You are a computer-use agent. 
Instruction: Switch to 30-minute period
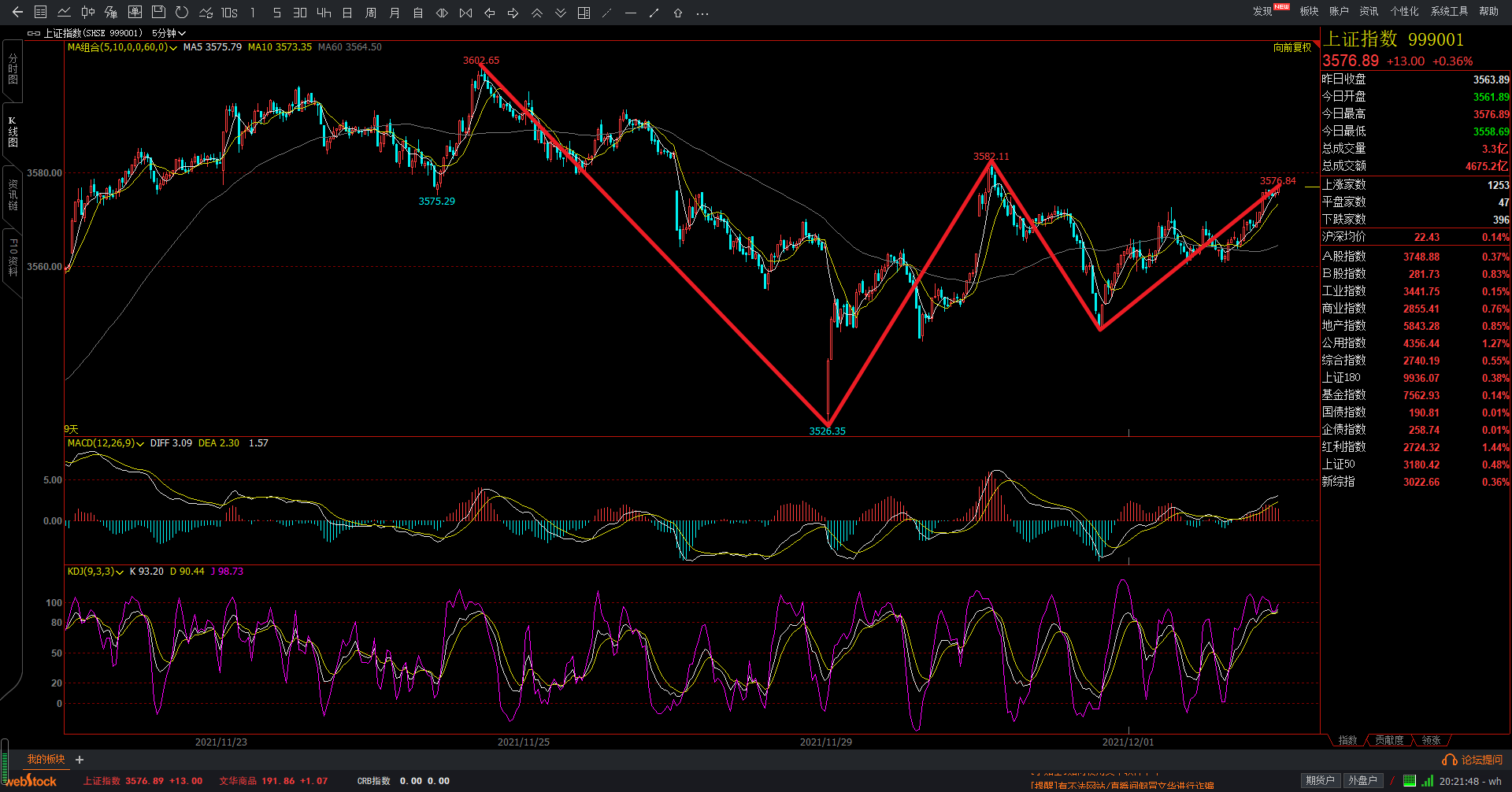(300, 13)
